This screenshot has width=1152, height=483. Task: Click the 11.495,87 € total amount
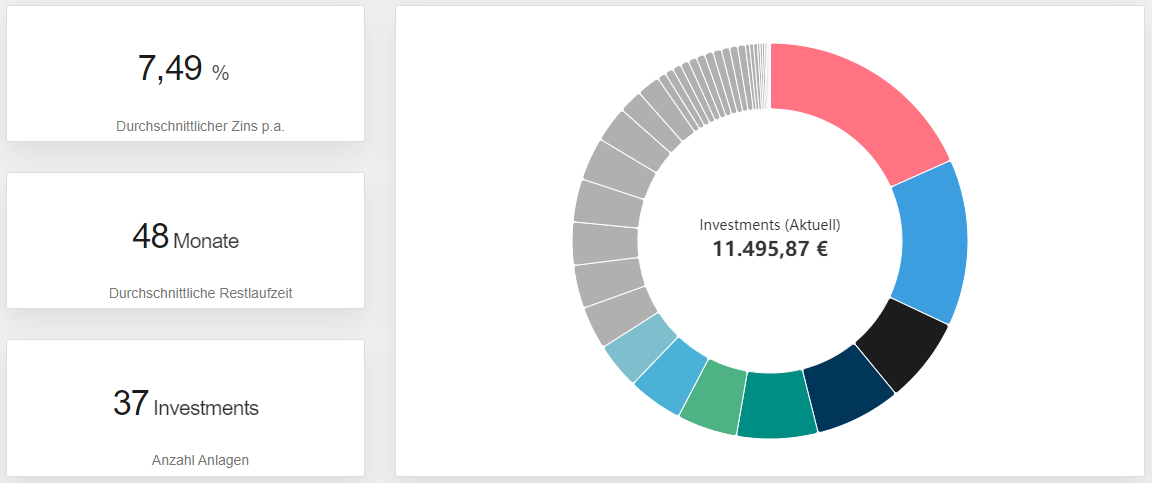coord(770,250)
